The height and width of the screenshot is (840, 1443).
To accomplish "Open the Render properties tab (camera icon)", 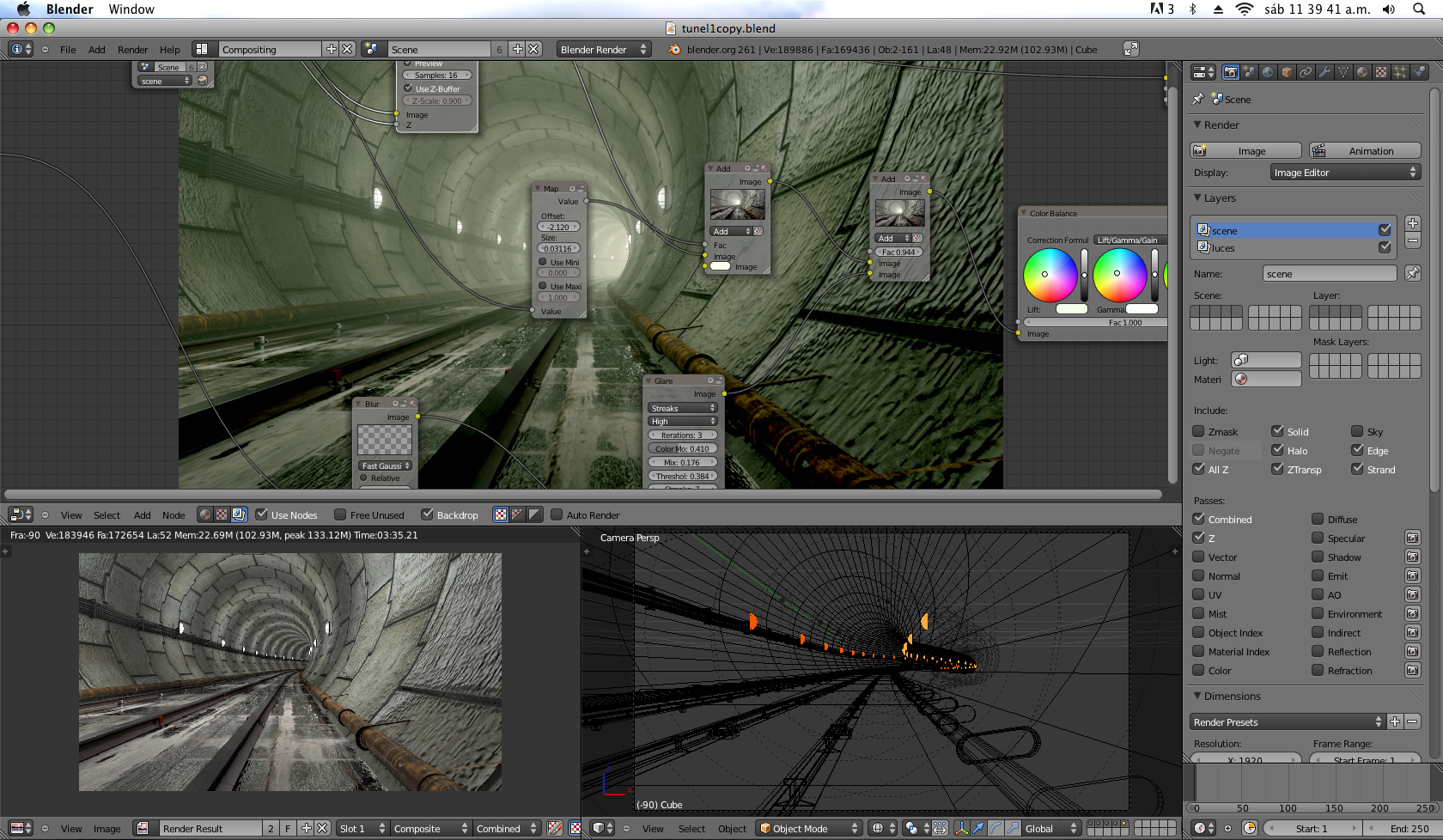I will coord(1231,72).
